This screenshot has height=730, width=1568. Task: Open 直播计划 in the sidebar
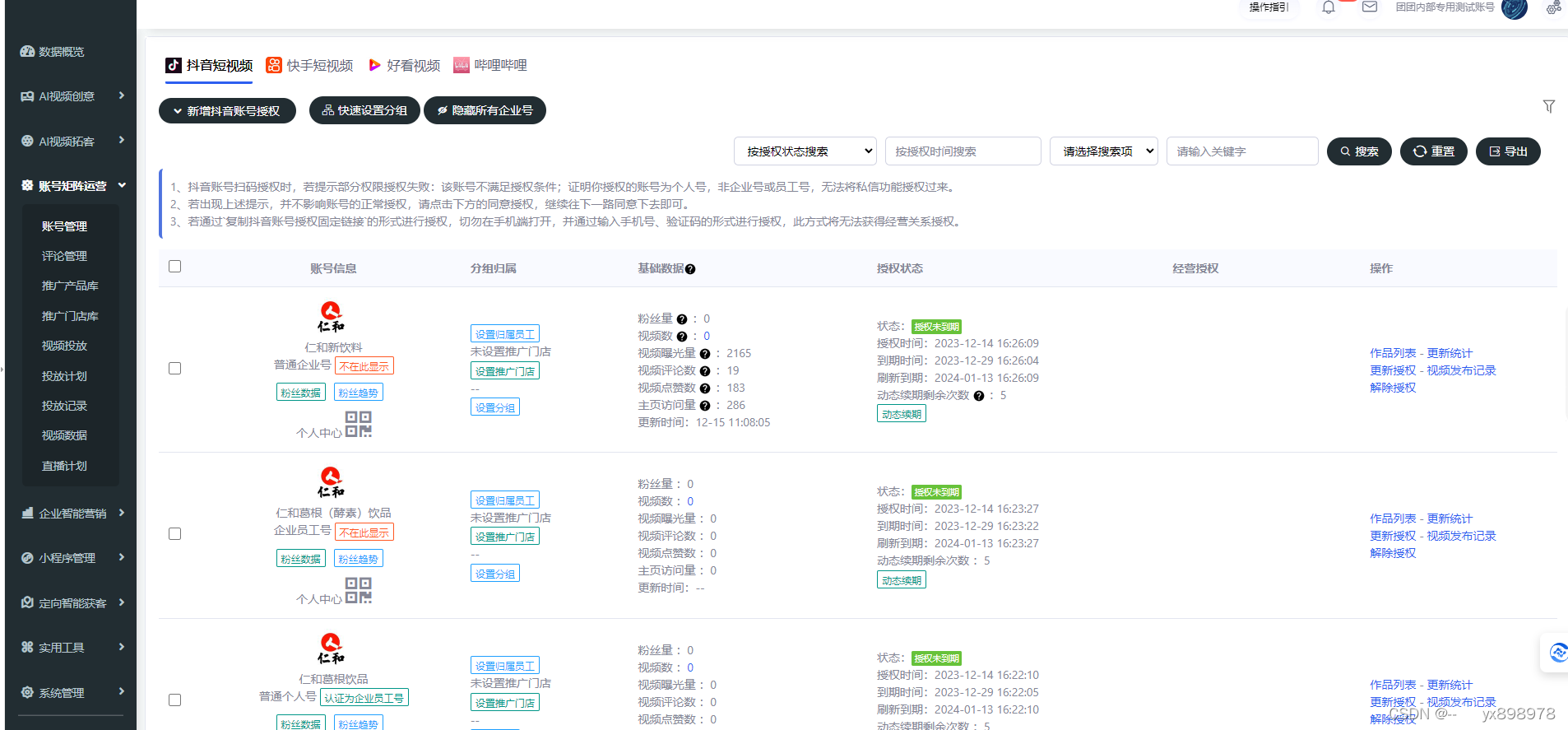tap(64, 466)
